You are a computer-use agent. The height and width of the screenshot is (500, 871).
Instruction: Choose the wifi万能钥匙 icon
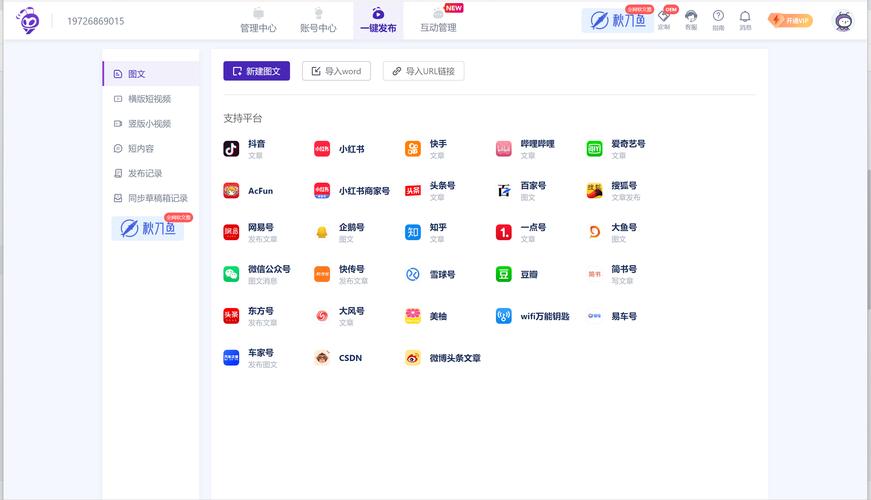coord(503,316)
